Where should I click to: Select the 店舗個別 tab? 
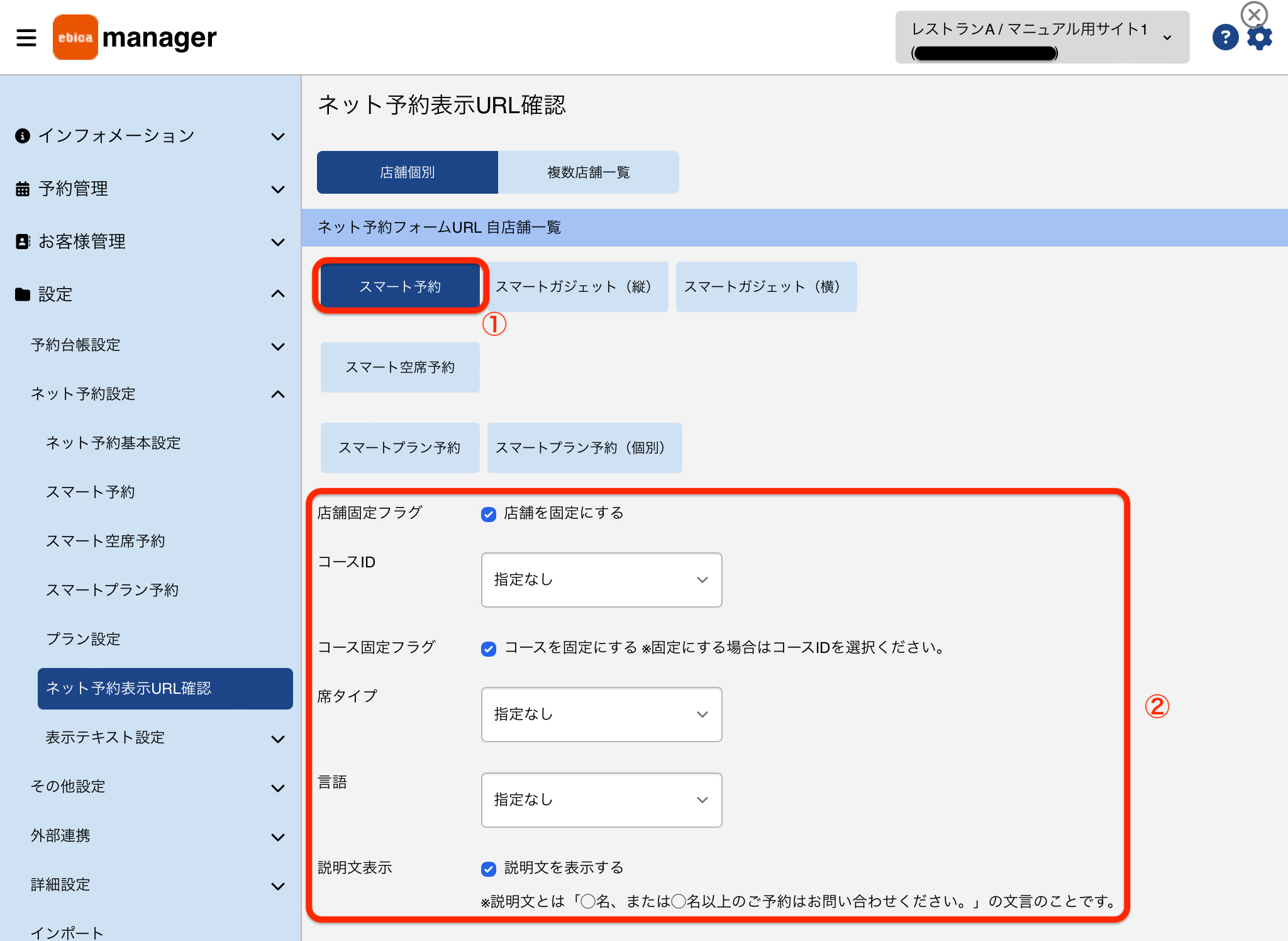408,172
